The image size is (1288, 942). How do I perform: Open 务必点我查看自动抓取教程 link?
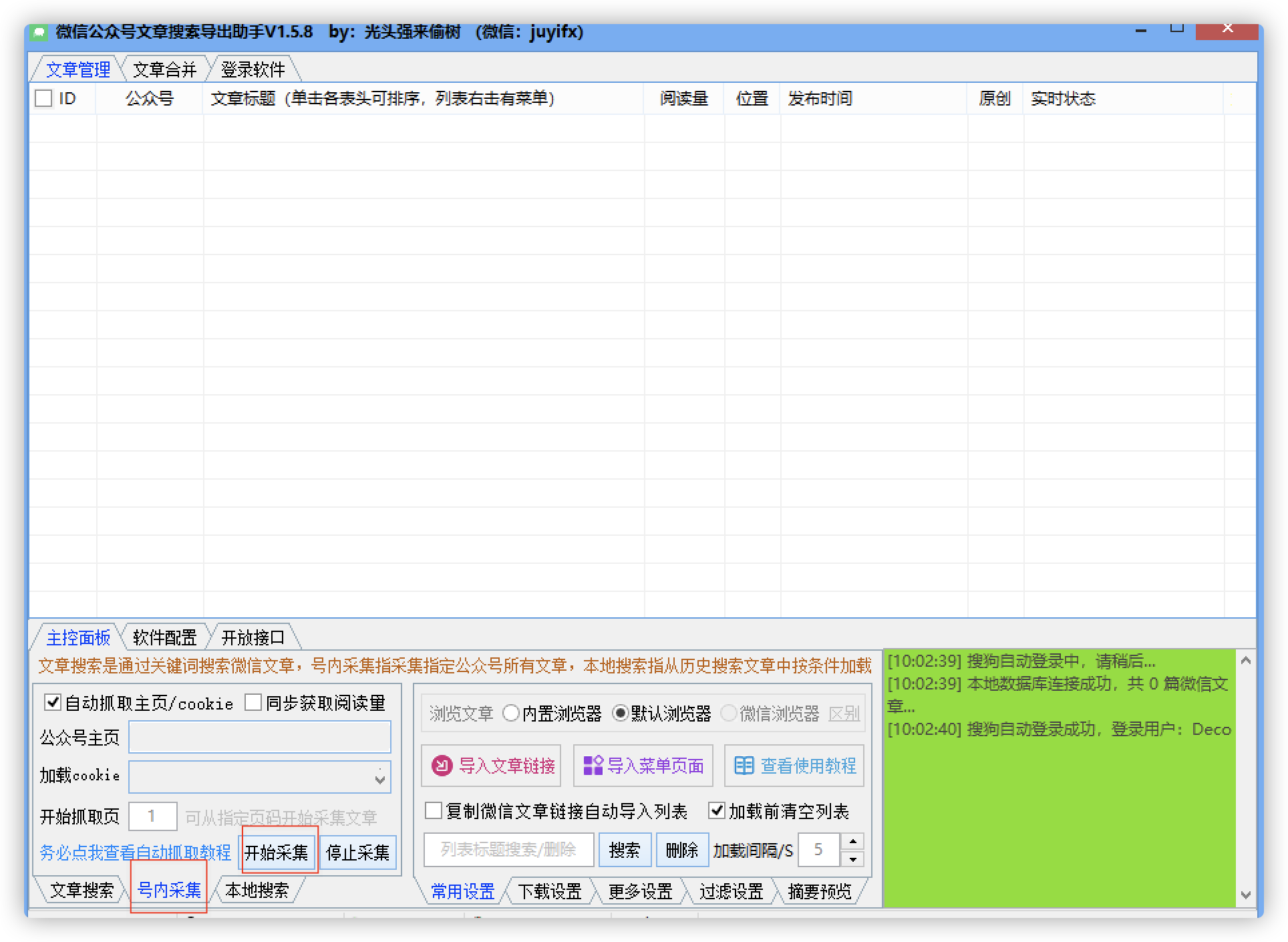pyautogui.click(x=135, y=852)
